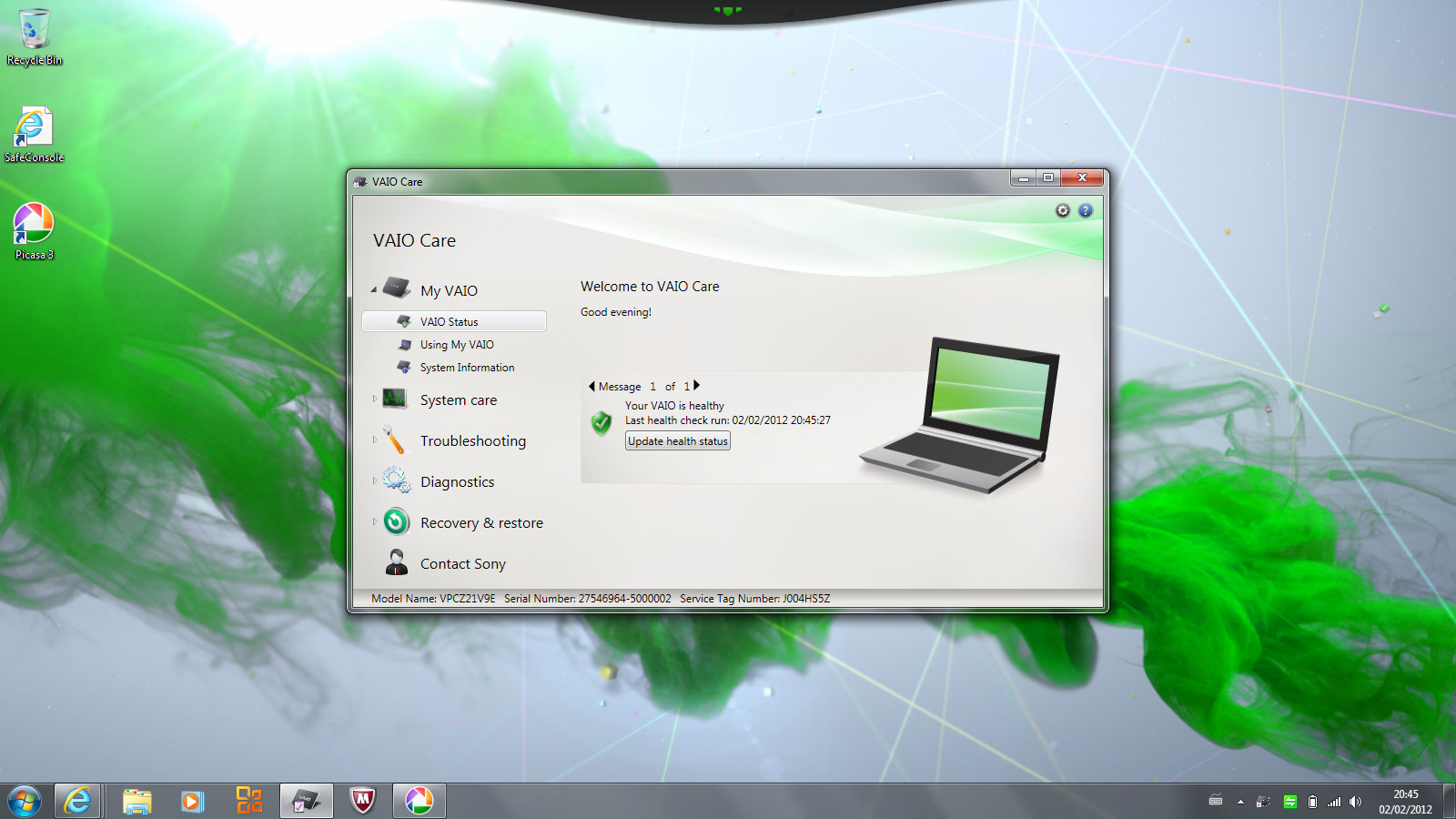Image resolution: width=1456 pixels, height=819 pixels.
Task: Expand the Troubleshooting section arrow
Action: [x=374, y=440]
